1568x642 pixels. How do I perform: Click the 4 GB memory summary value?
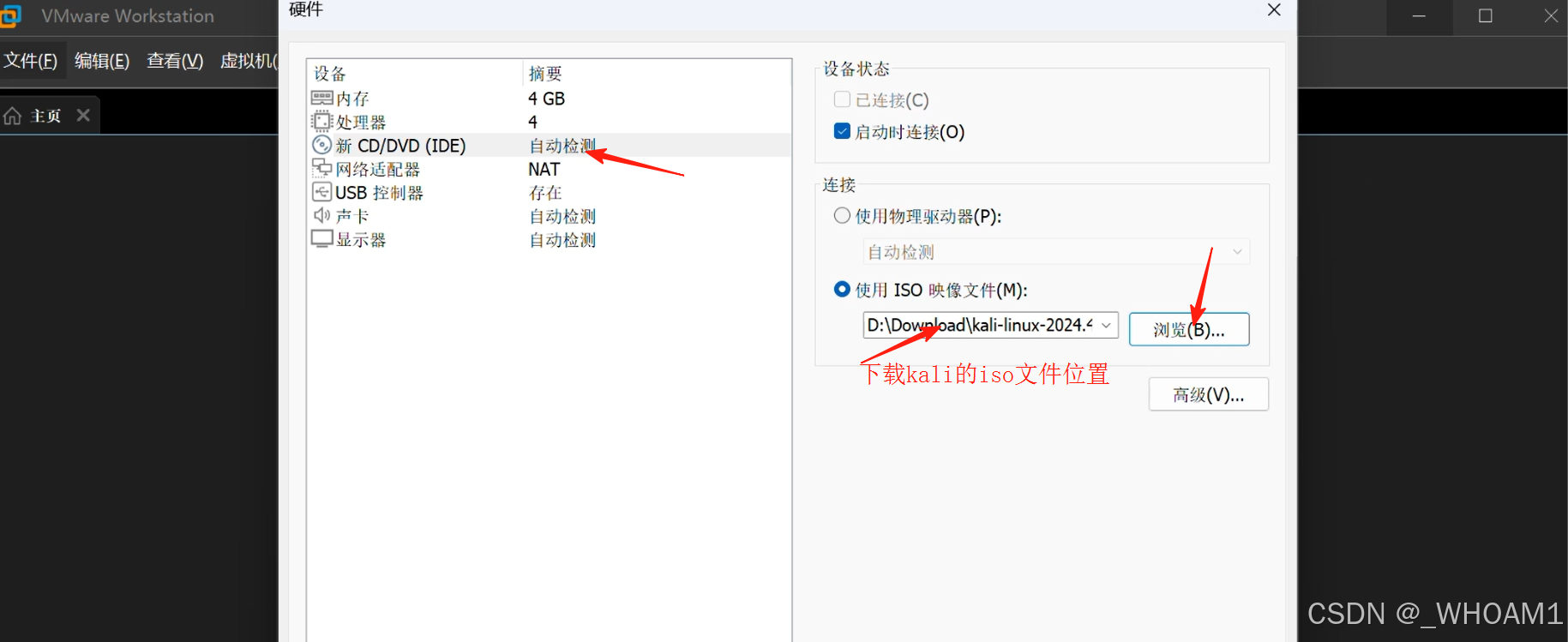[547, 99]
